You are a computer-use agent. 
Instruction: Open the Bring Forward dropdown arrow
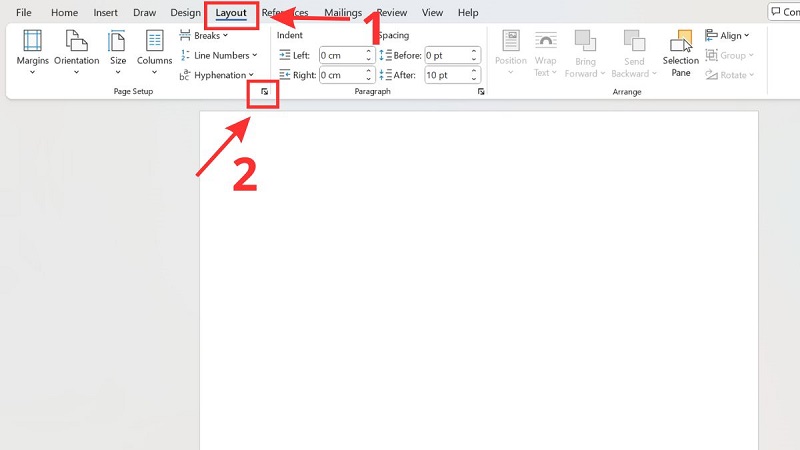pyautogui.click(x=603, y=73)
